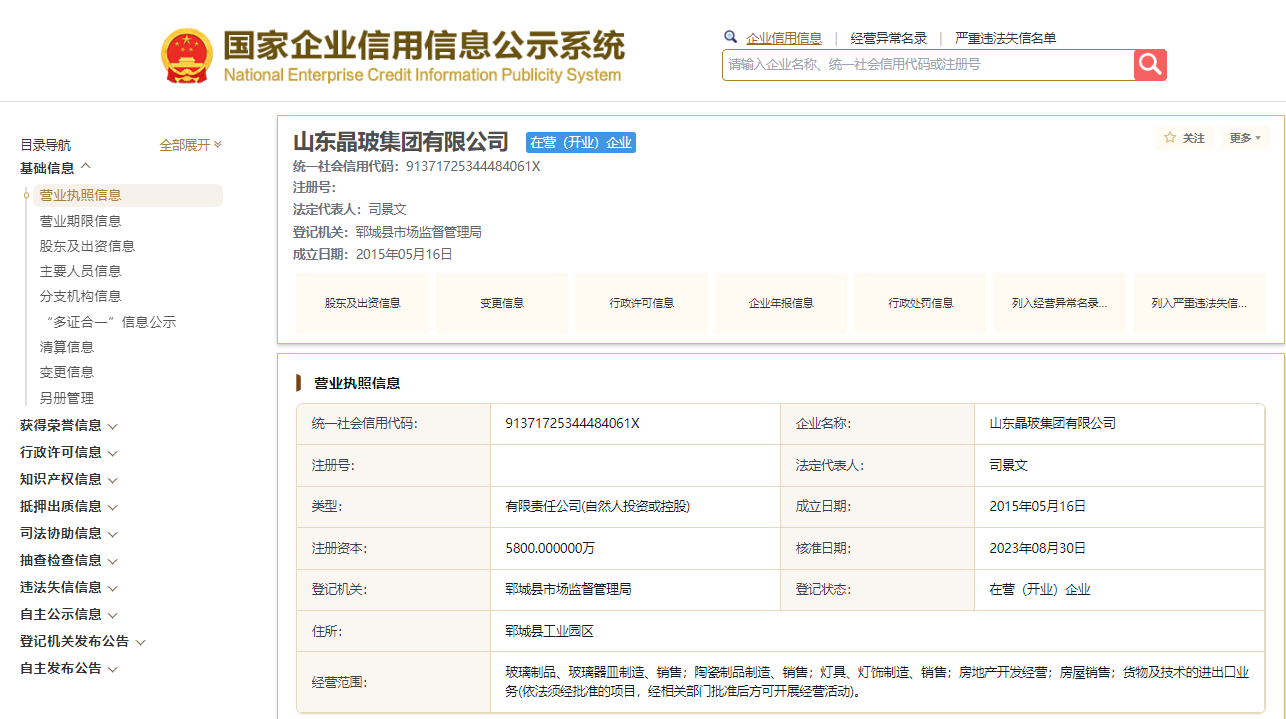Click the 关注 follow button
Viewport: 1286px width, 719px height.
coord(1185,138)
